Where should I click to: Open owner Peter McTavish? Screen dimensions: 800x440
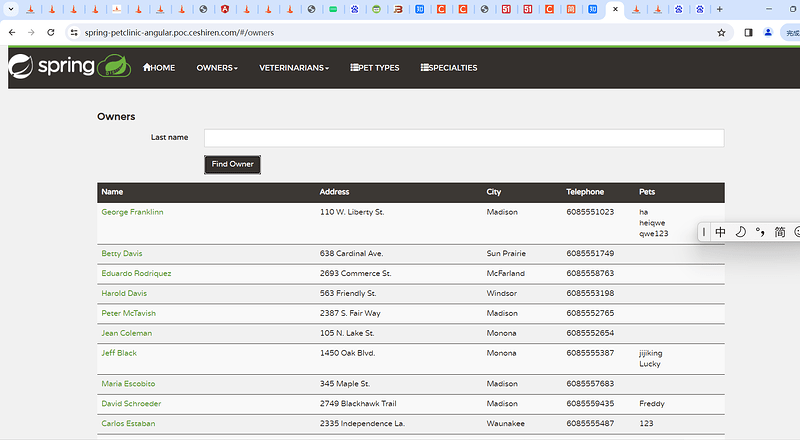(x=129, y=313)
